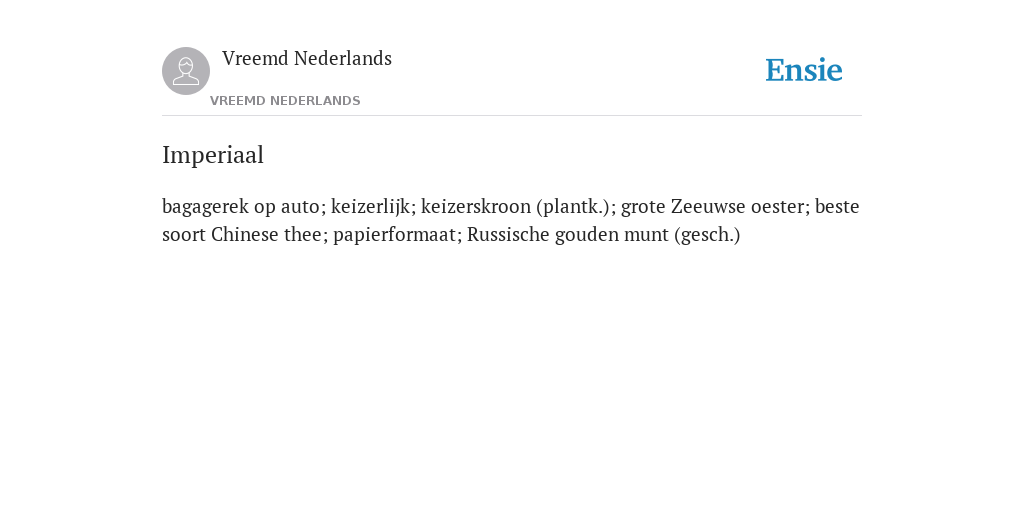This screenshot has height=512, width=1024.
Task: Click the gray user avatar icon
Action: click(186, 71)
